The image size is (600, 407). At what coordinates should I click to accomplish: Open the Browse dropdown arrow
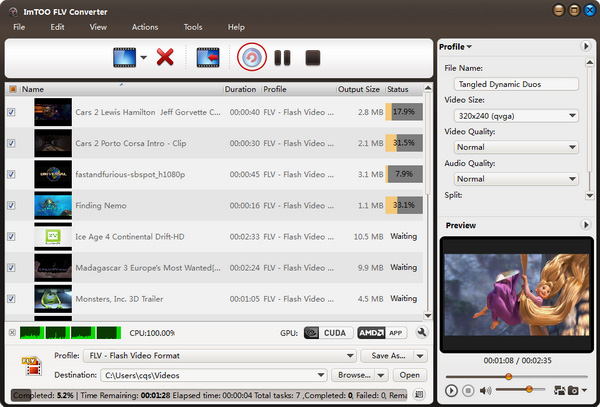pyautogui.click(x=381, y=375)
